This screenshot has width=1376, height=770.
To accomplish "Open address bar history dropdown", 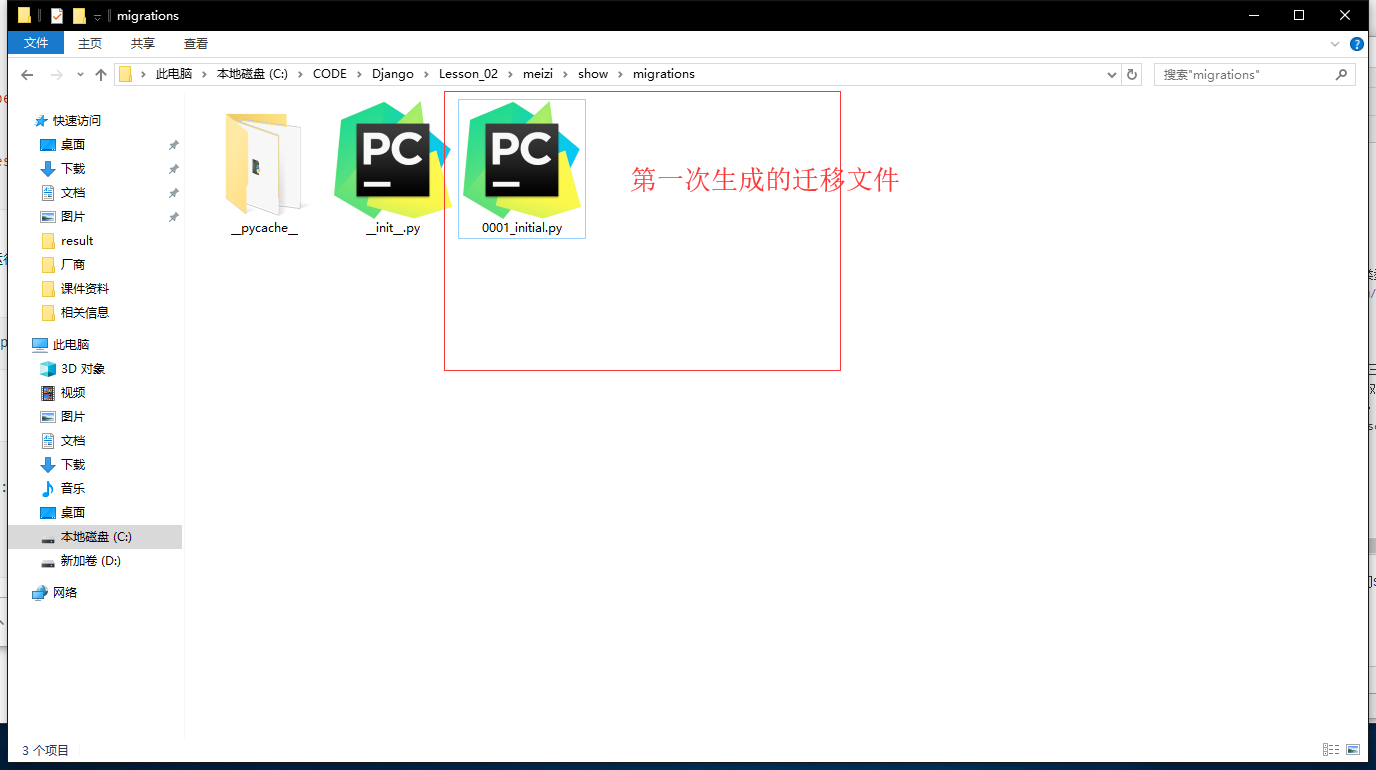I will 1113,74.
